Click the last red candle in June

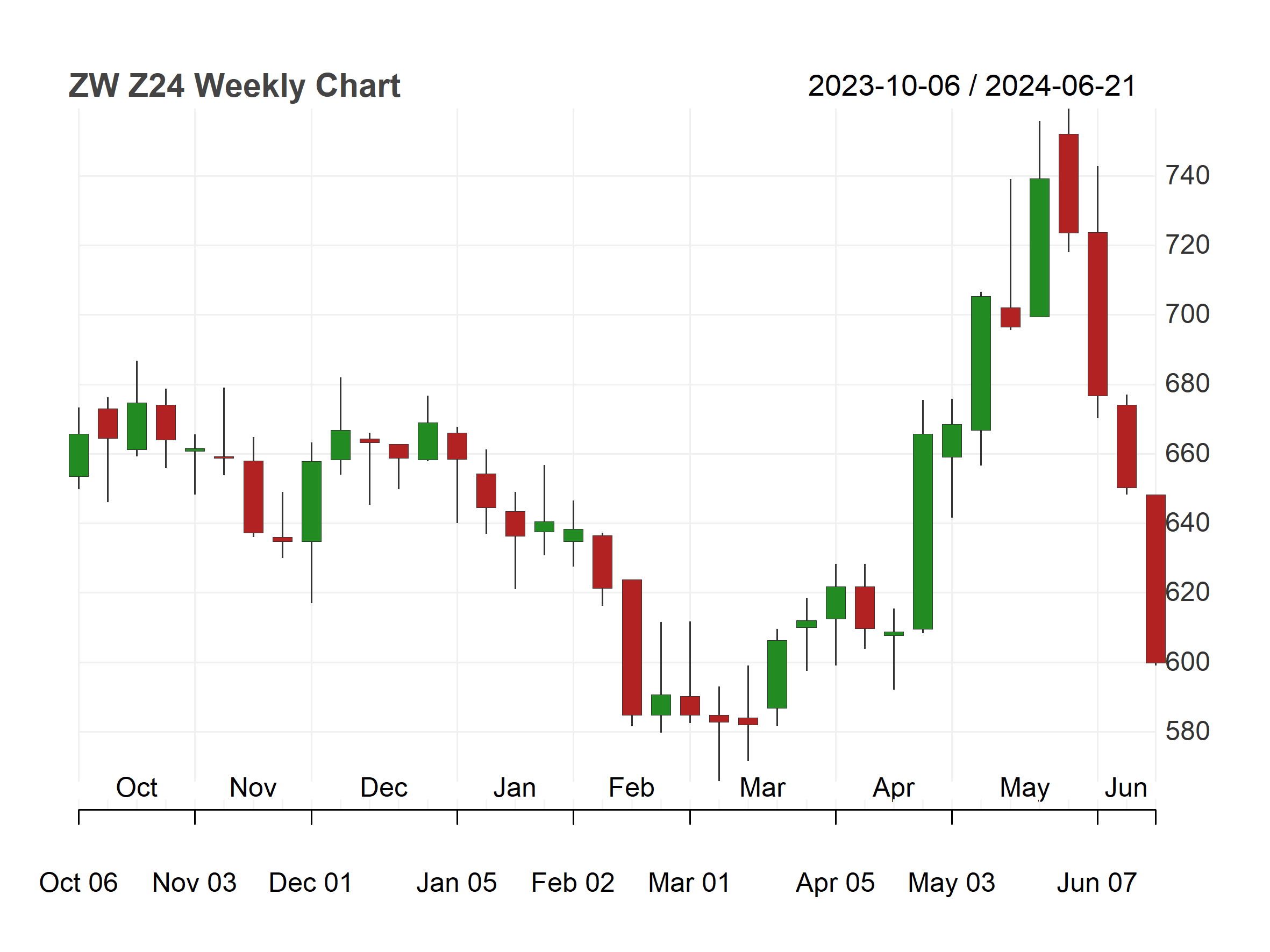pos(1156,579)
